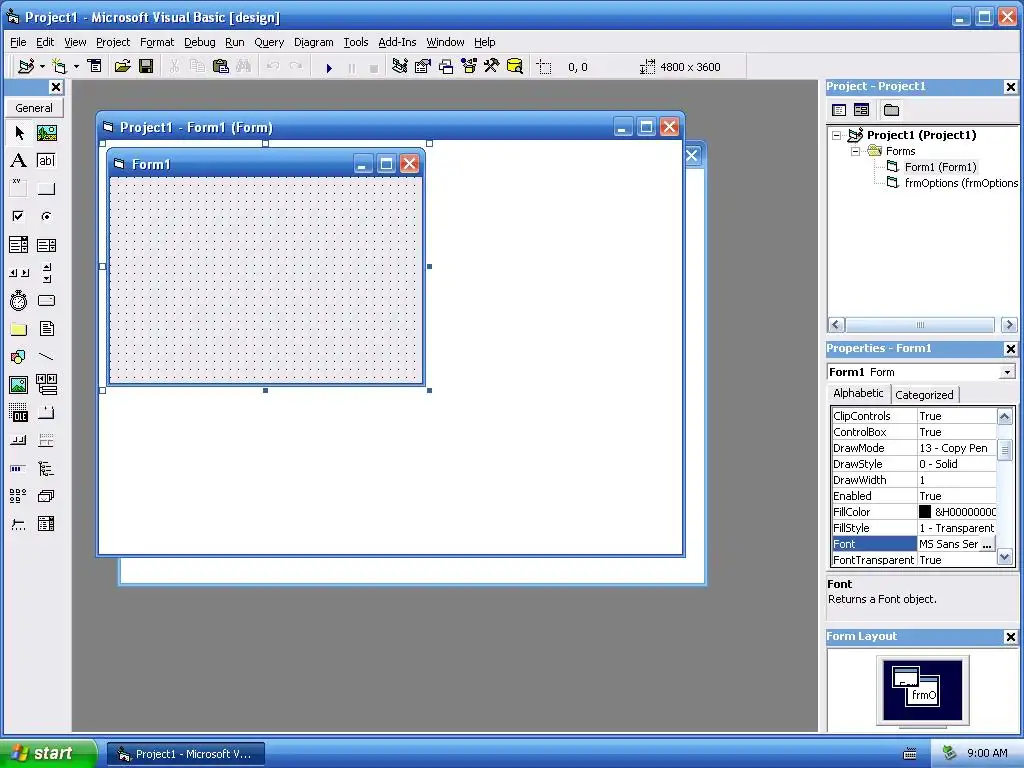The height and width of the screenshot is (768, 1024).
Task: Select the Timer control tool
Action: (19, 301)
